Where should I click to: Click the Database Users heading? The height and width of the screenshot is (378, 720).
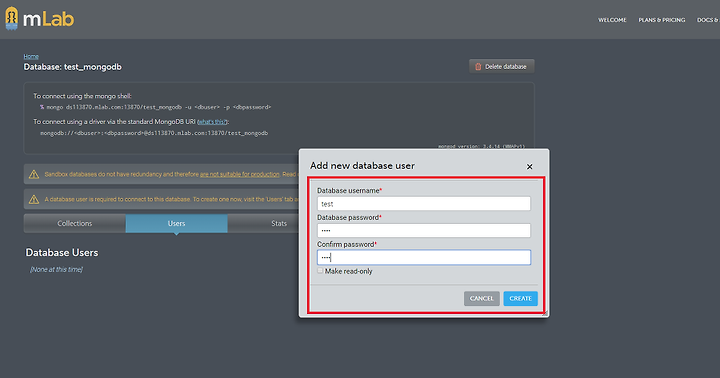[x=62, y=253]
